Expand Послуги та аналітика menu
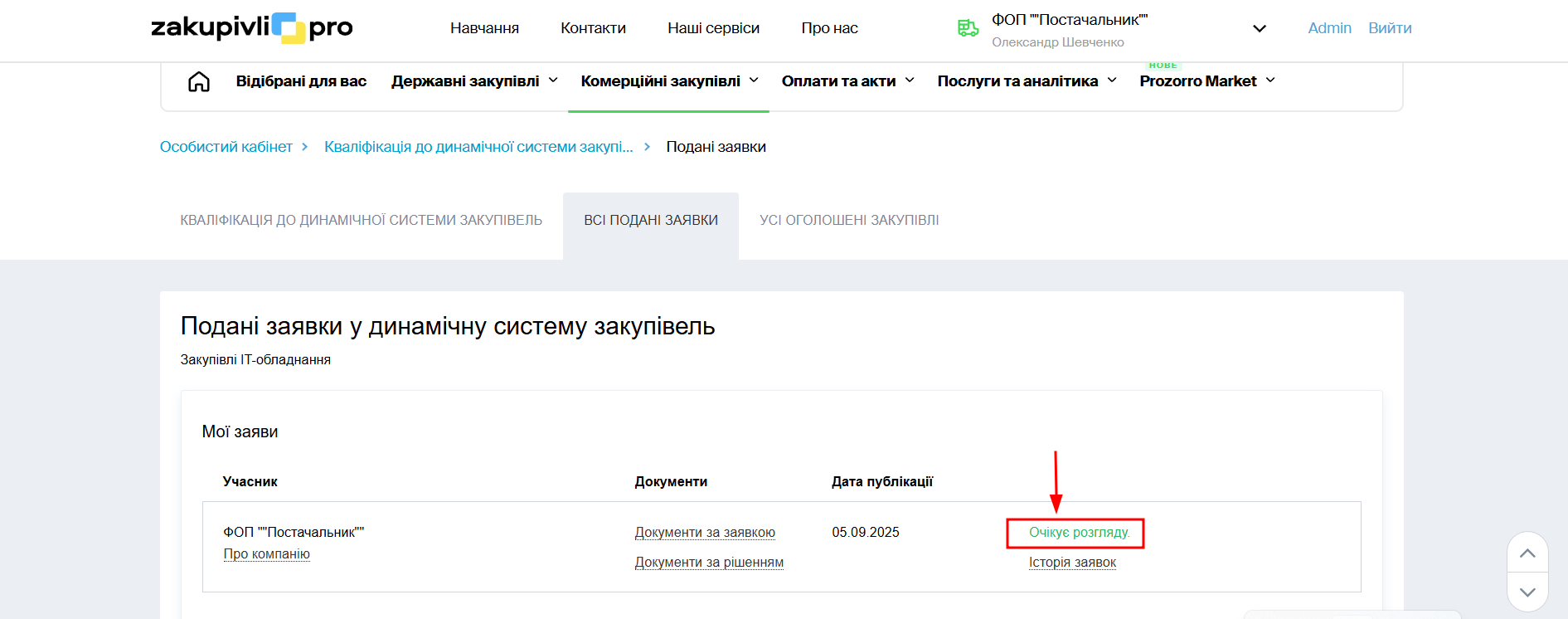The height and width of the screenshot is (619, 1568). 1027,81
